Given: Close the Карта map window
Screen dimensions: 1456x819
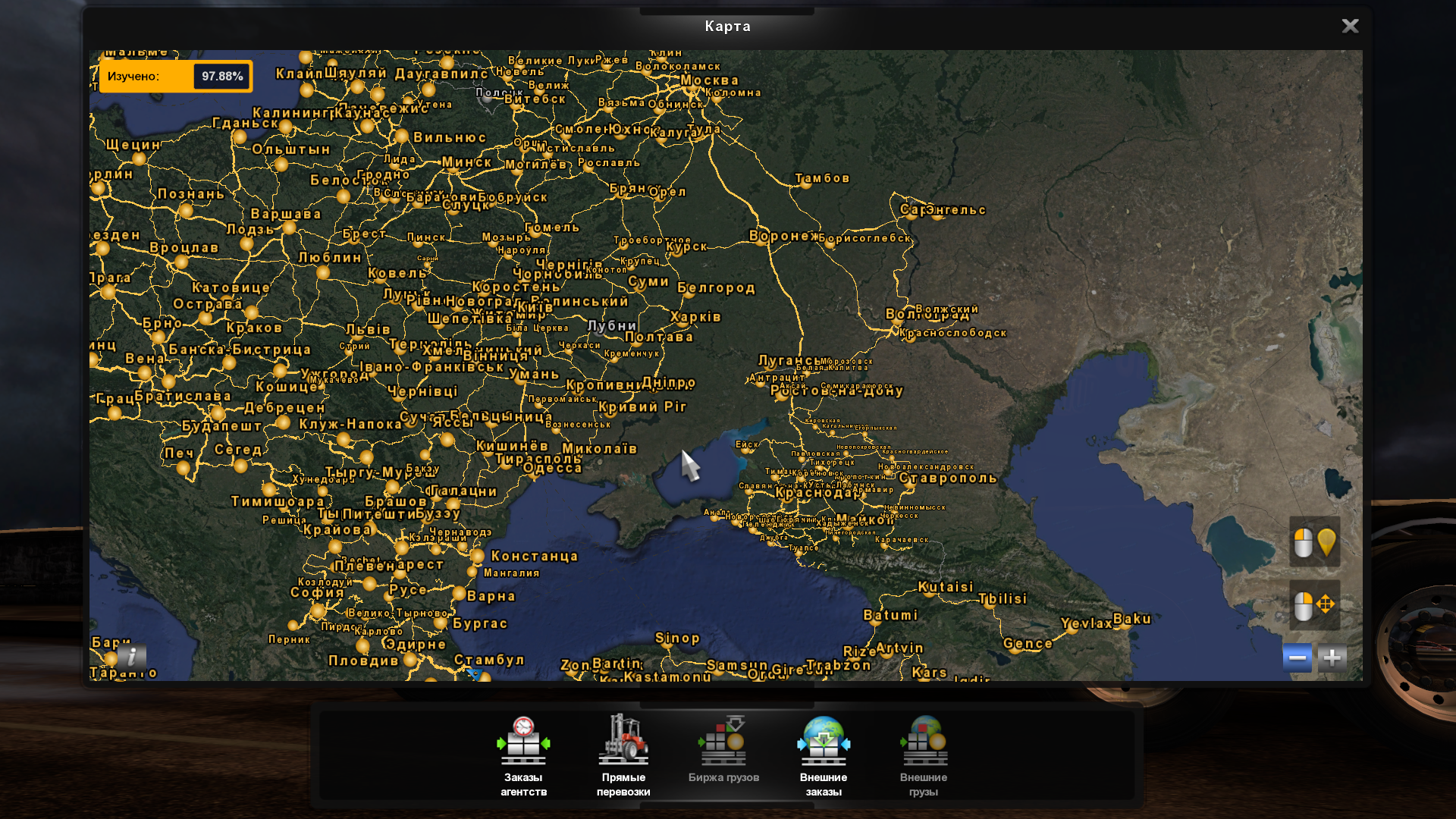Looking at the screenshot, I should [1350, 26].
